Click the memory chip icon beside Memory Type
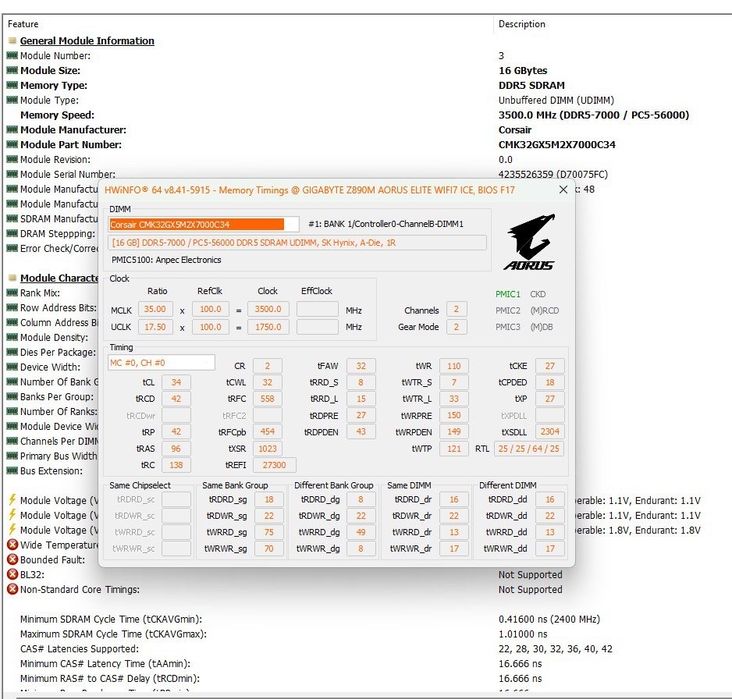Viewport: 732px width, 699px height. point(13,85)
